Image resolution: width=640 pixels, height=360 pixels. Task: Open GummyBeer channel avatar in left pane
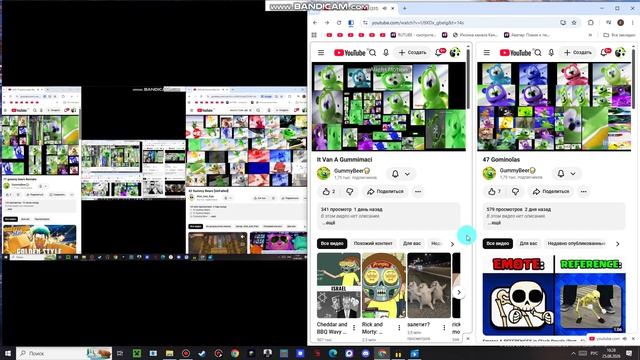[x=324, y=173]
